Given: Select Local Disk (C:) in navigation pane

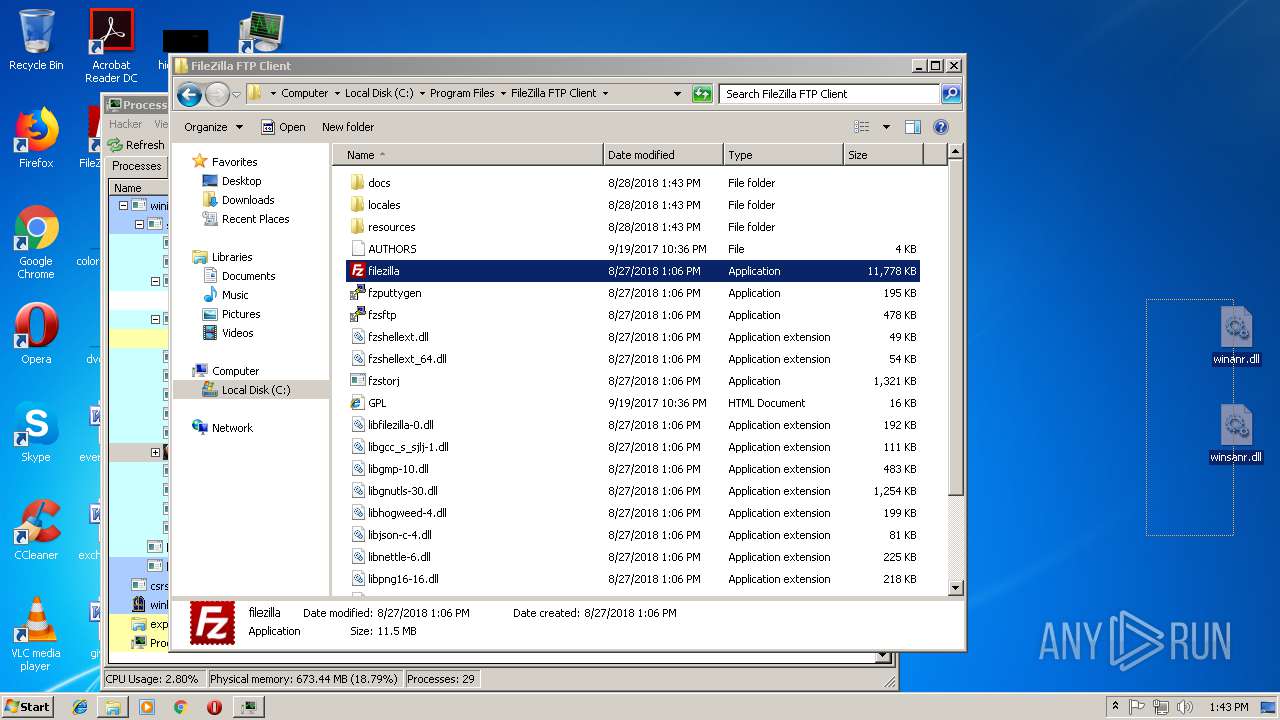Looking at the screenshot, I should (x=250, y=390).
